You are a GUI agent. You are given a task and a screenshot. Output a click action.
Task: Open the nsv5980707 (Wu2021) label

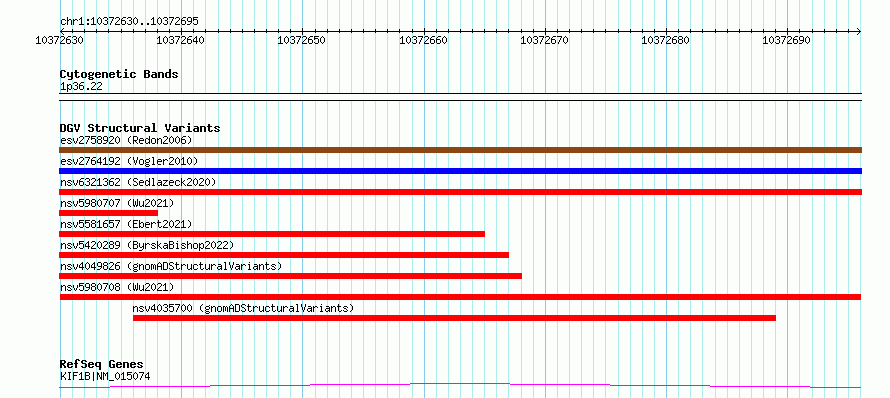[117, 203]
